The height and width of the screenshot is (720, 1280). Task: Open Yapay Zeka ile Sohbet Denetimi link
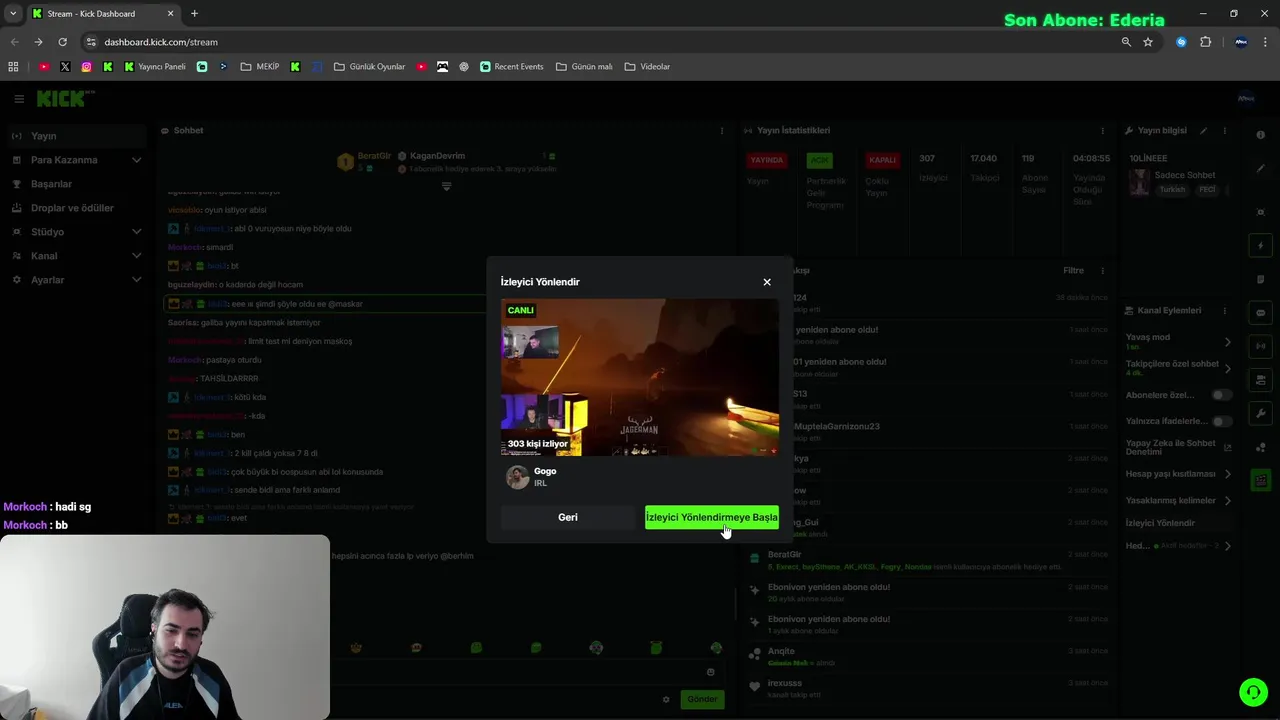tap(1178, 448)
